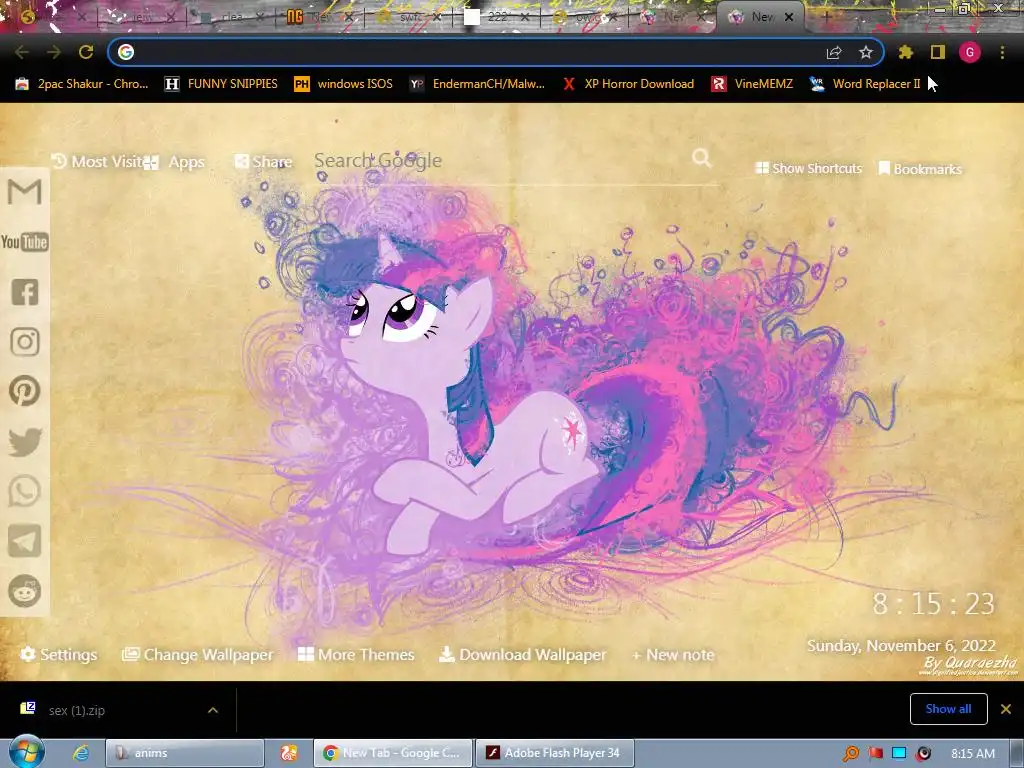Click Show all downloads button
This screenshot has height=768, width=1024.
coord(948,709)
